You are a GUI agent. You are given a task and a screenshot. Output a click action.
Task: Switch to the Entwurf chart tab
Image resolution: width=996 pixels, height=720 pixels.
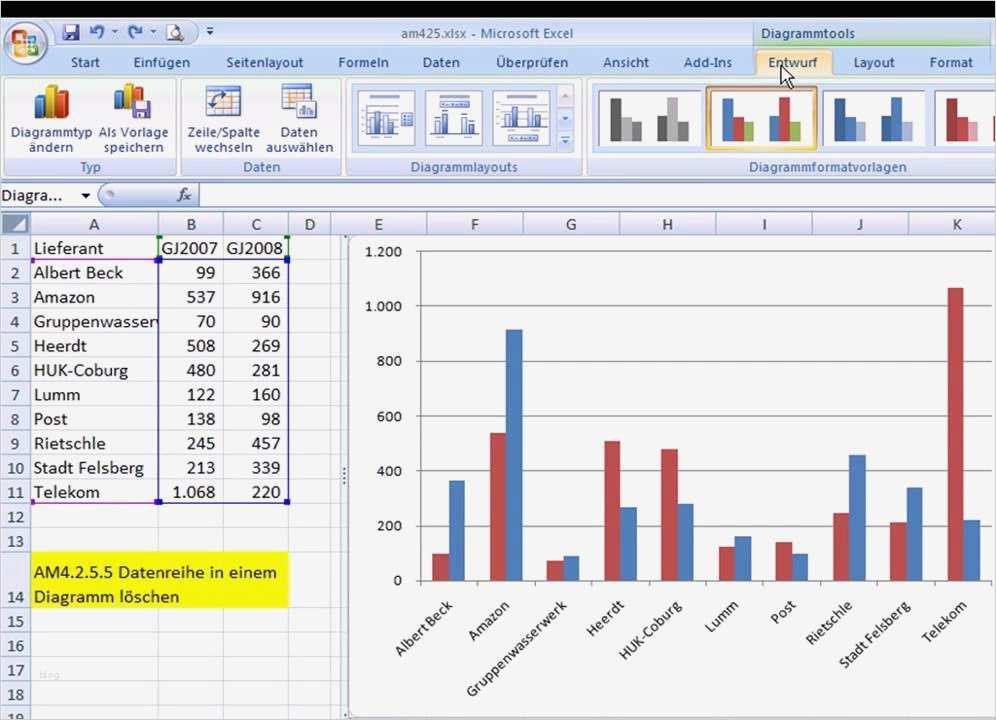pos(793,62)
